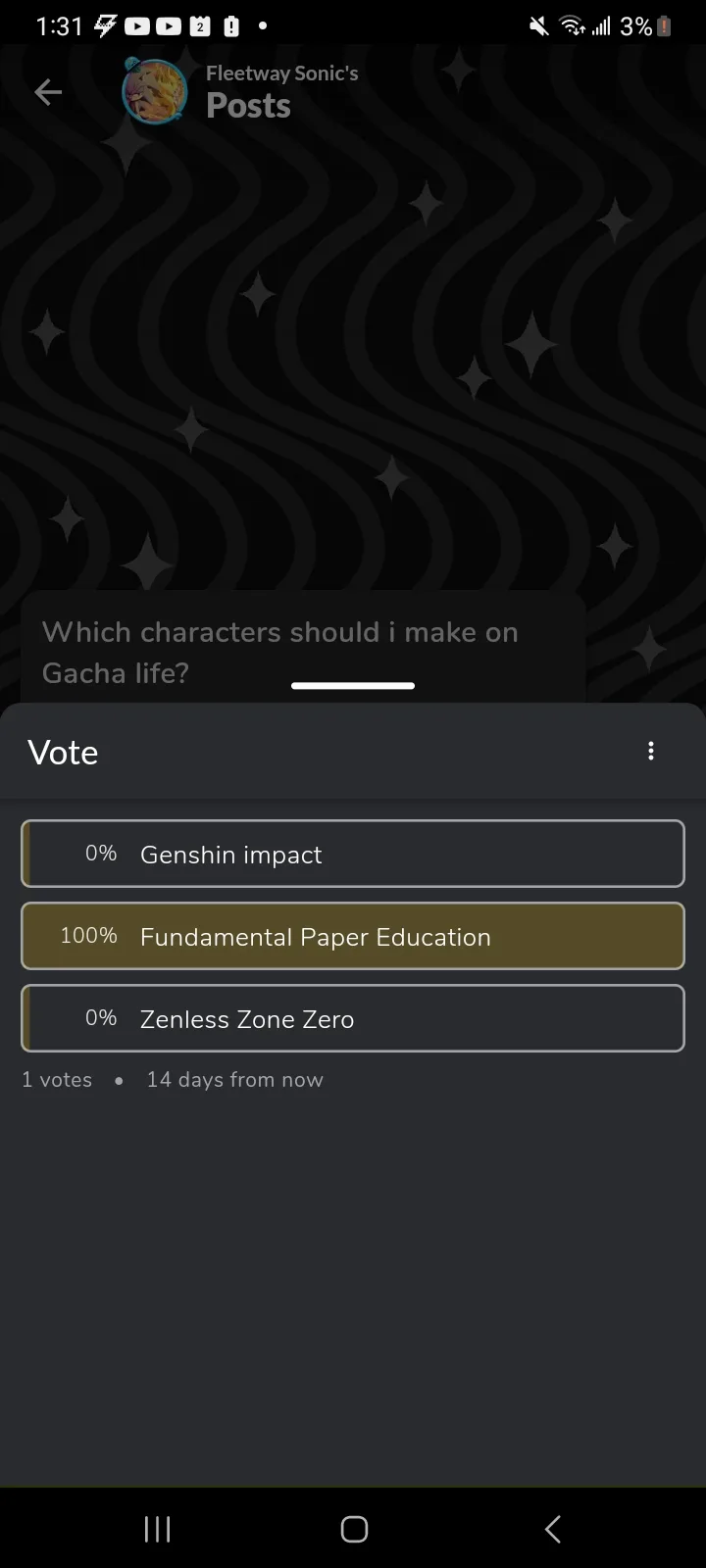The width and height of the screenshot is (706, 1568).
Task: Tap the 1 votes count label
Action: click(x=57, y=1079)
